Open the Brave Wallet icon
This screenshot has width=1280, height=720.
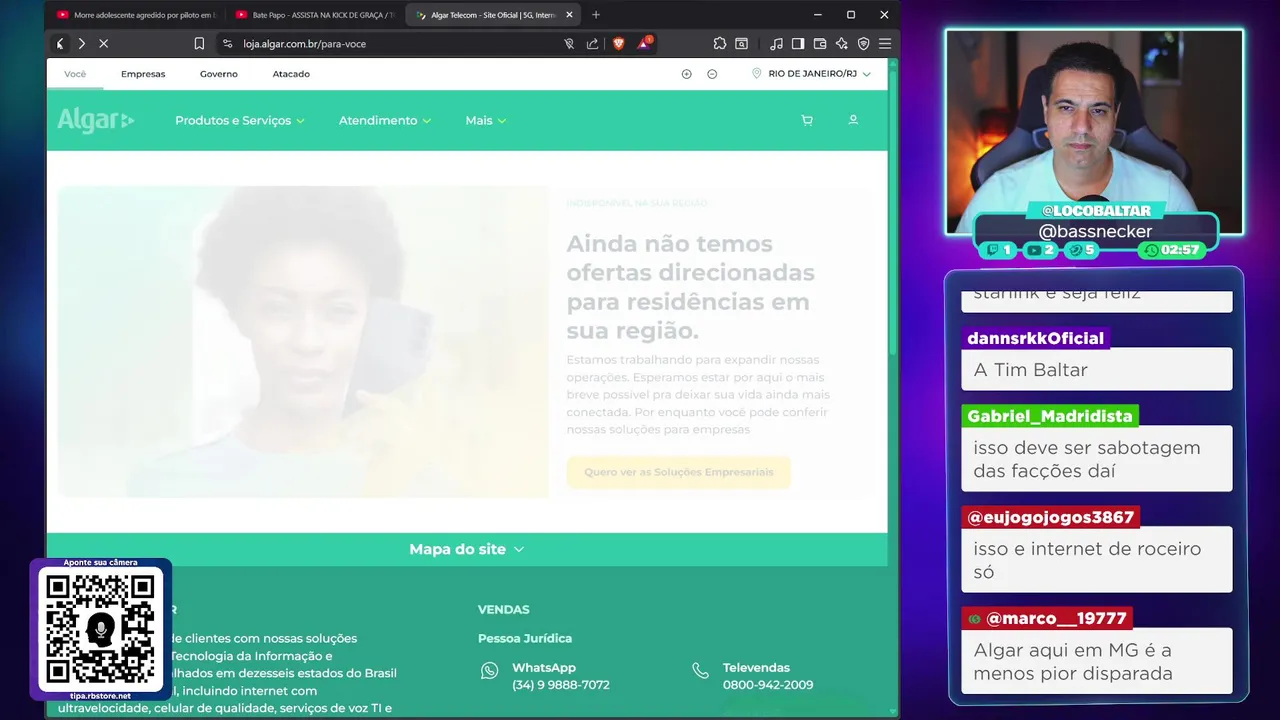click(x=820, y=44)
